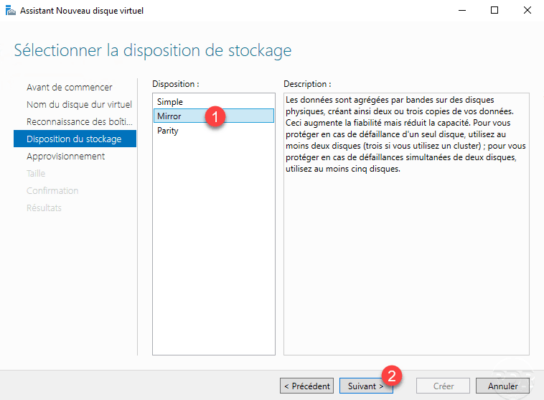Minimize the wizard window
This screenshot has width=544, height=400.
click(x=462, y=10)
